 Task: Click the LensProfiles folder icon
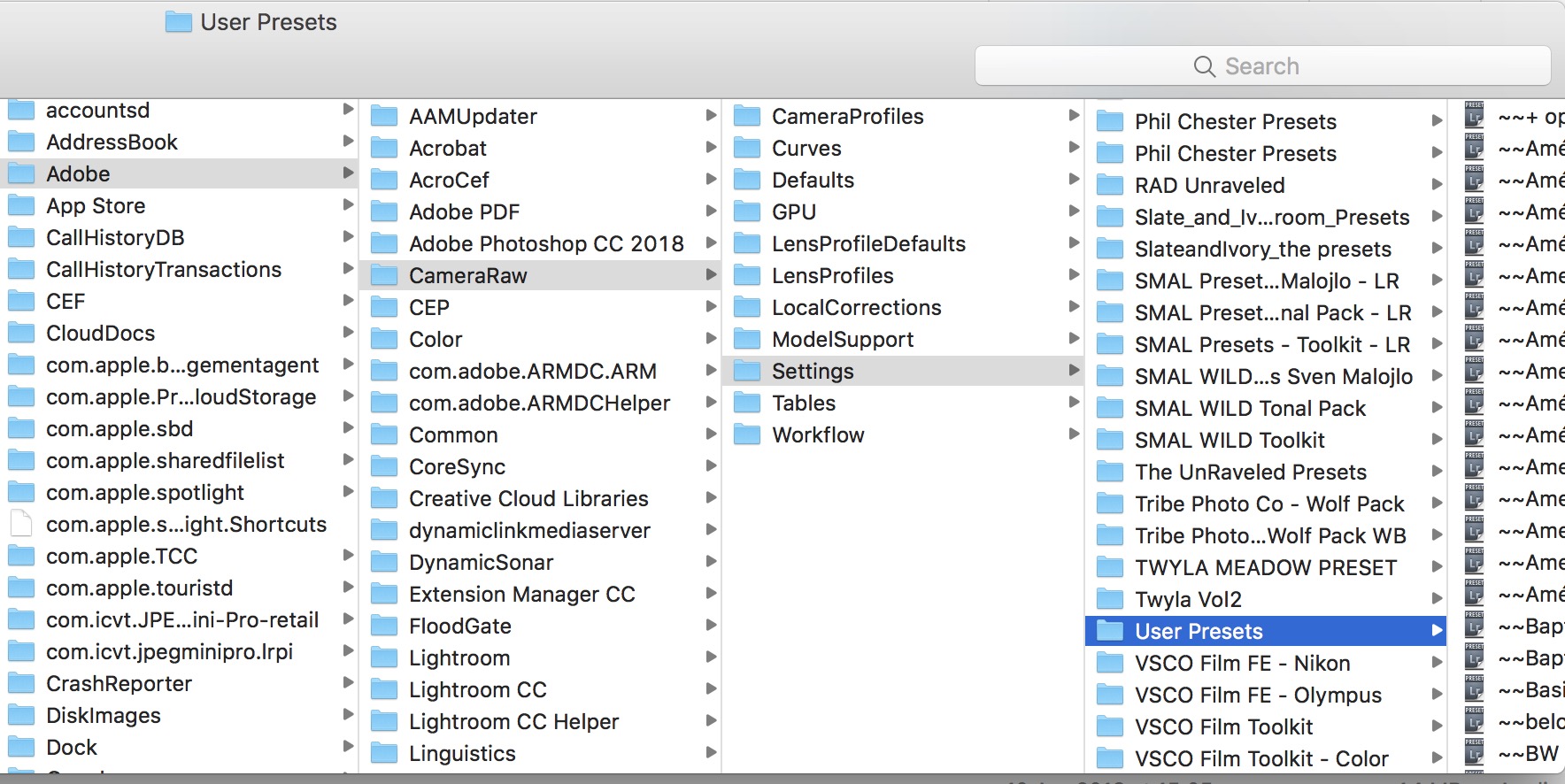pyautogui.click(x=747, y=275)
